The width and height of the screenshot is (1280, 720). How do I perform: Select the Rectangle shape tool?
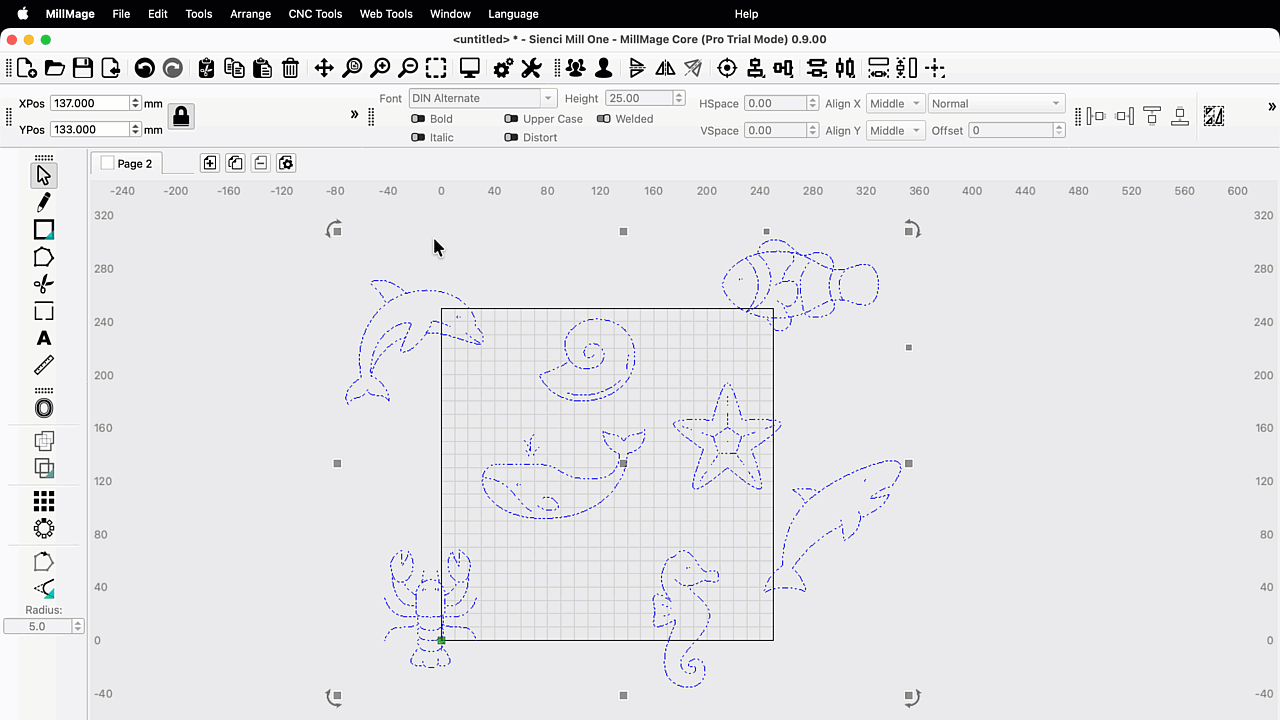pyautogui.click(x=44, y=230)
